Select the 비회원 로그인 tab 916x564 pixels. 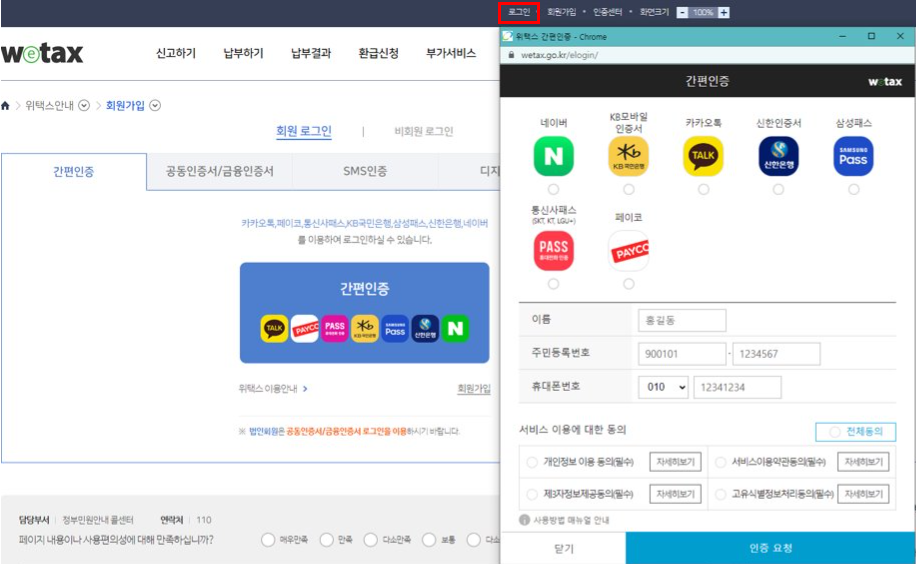pos(424,132)
